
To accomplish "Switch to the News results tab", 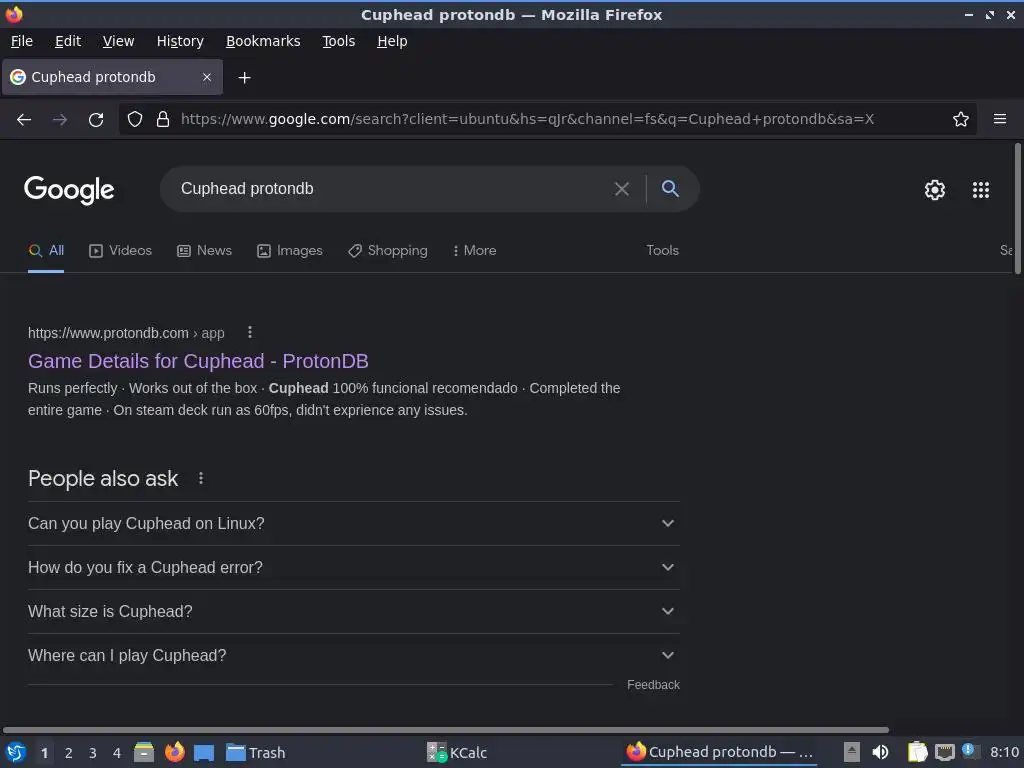I will pyautogui.click(x=204, y=251).
